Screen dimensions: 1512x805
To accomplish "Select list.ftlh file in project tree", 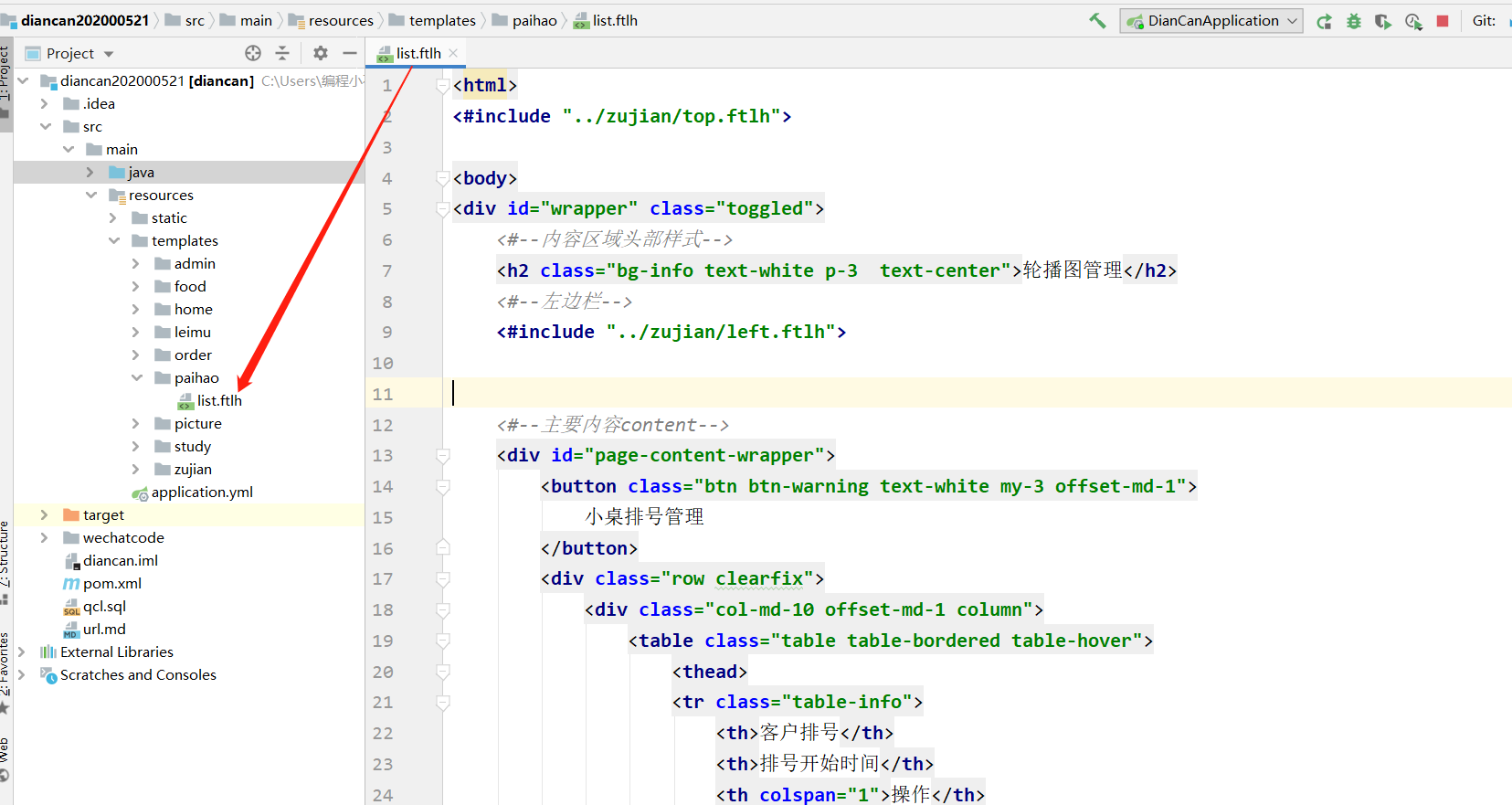I will click(219, 400).
